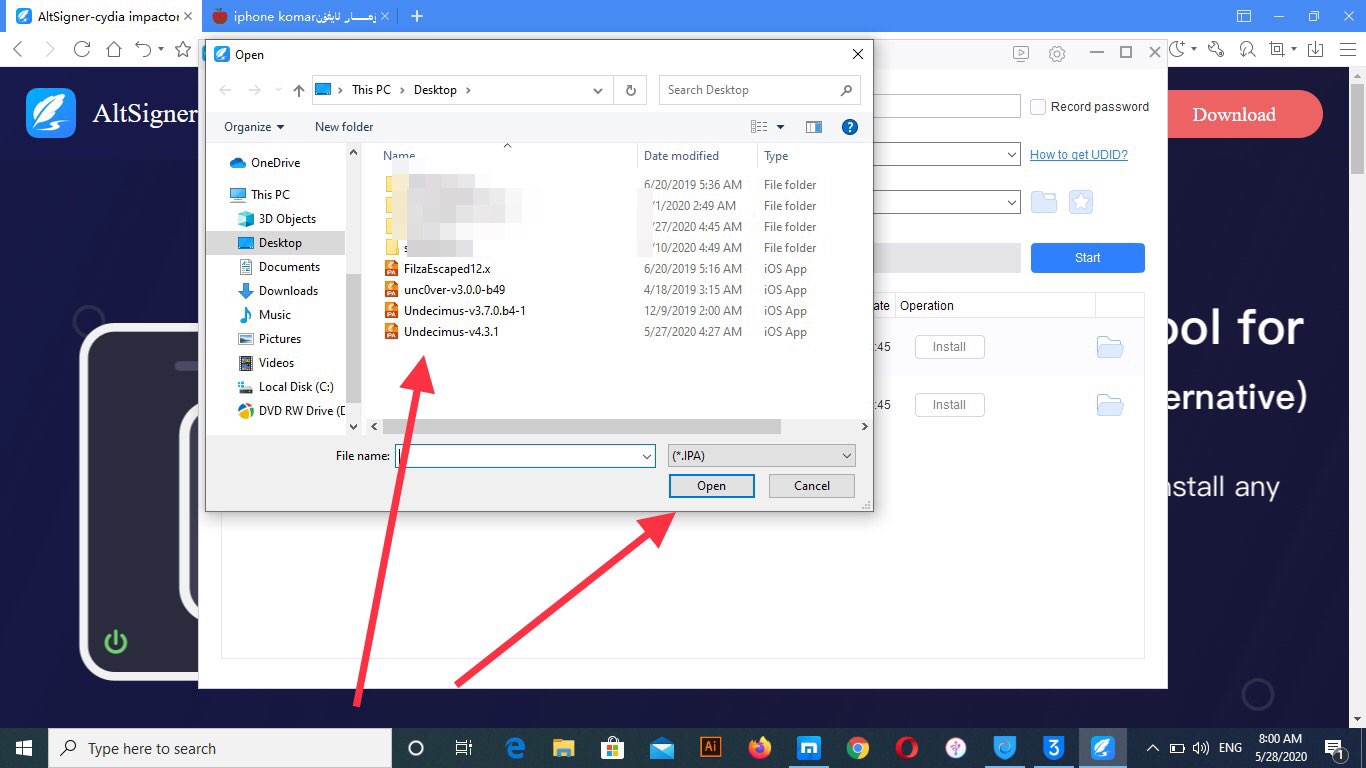Open Adobe Illustrator from the taskbar
Viewport: 1366px width, 768px height.
(x=711, y=748)
